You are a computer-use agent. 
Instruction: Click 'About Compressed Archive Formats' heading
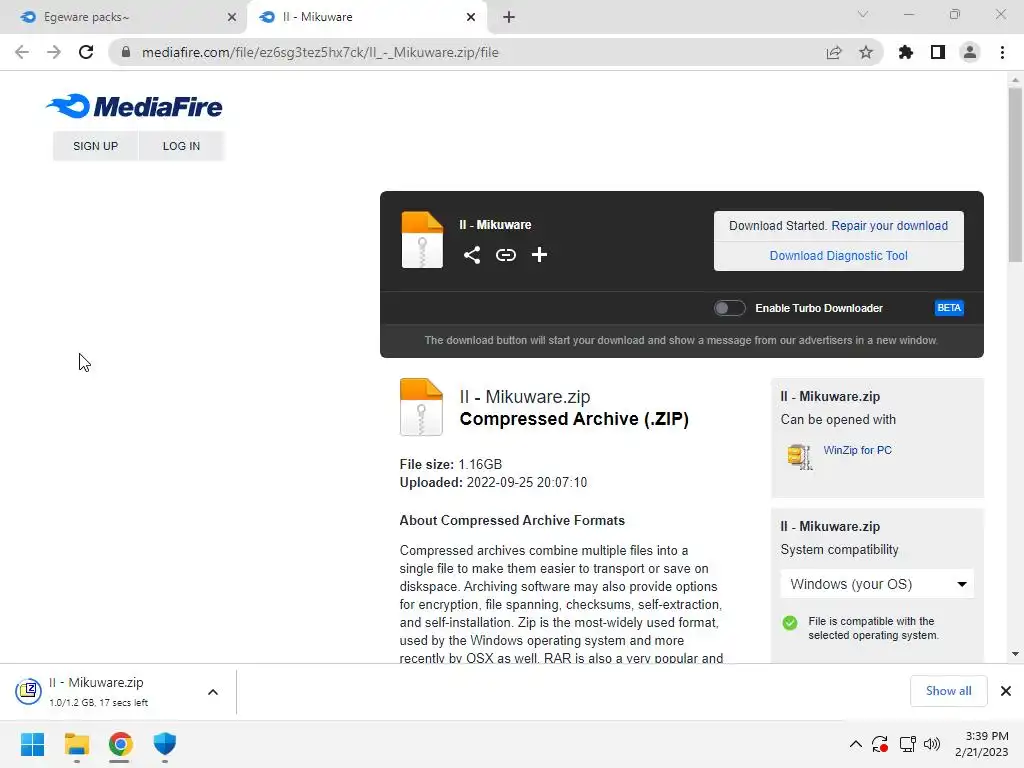tap(512, 520)
